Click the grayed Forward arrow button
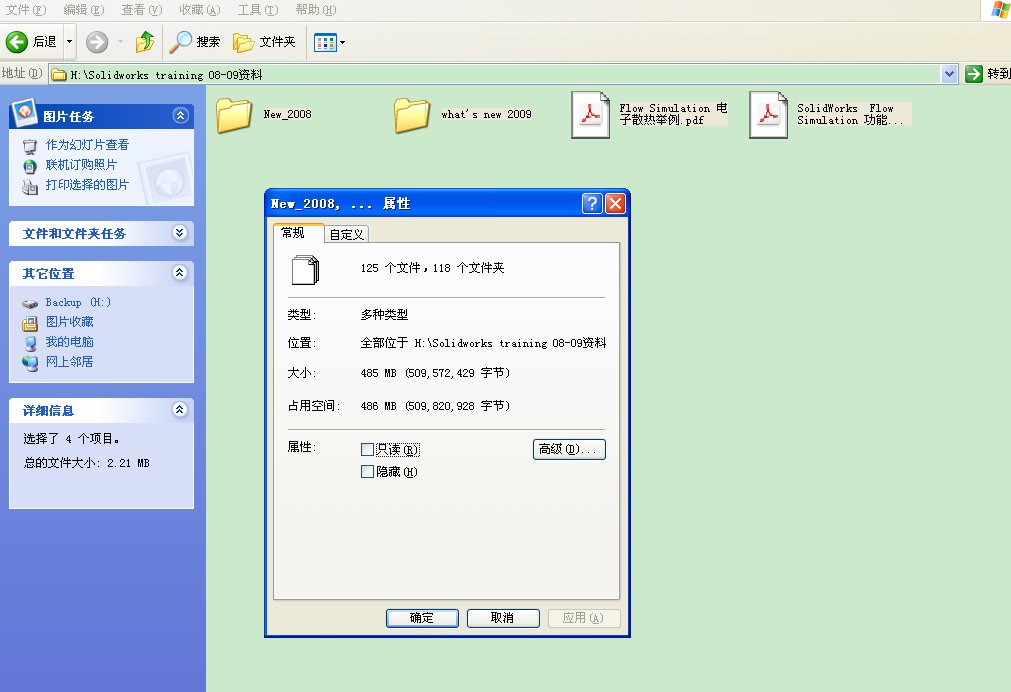The width and height of the screenshot is (1011, 692). (x=97, y=42)
